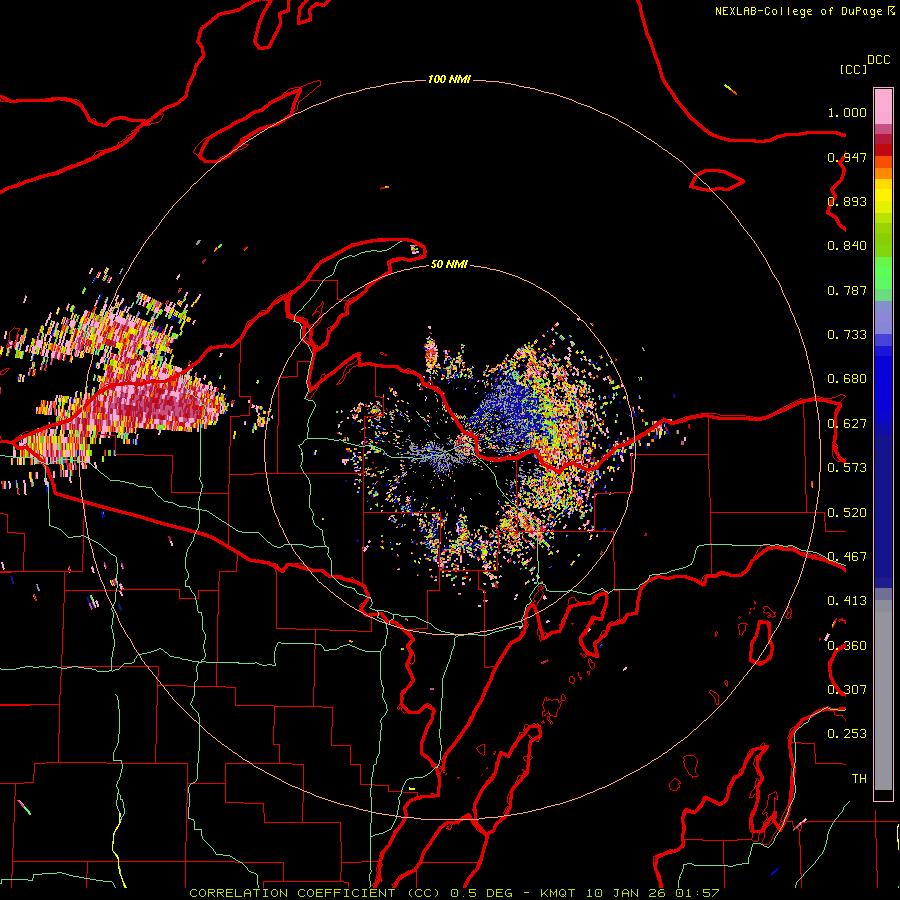Select the 0.413 legend value
Viewport: 900px width, 900px height.
847,601
